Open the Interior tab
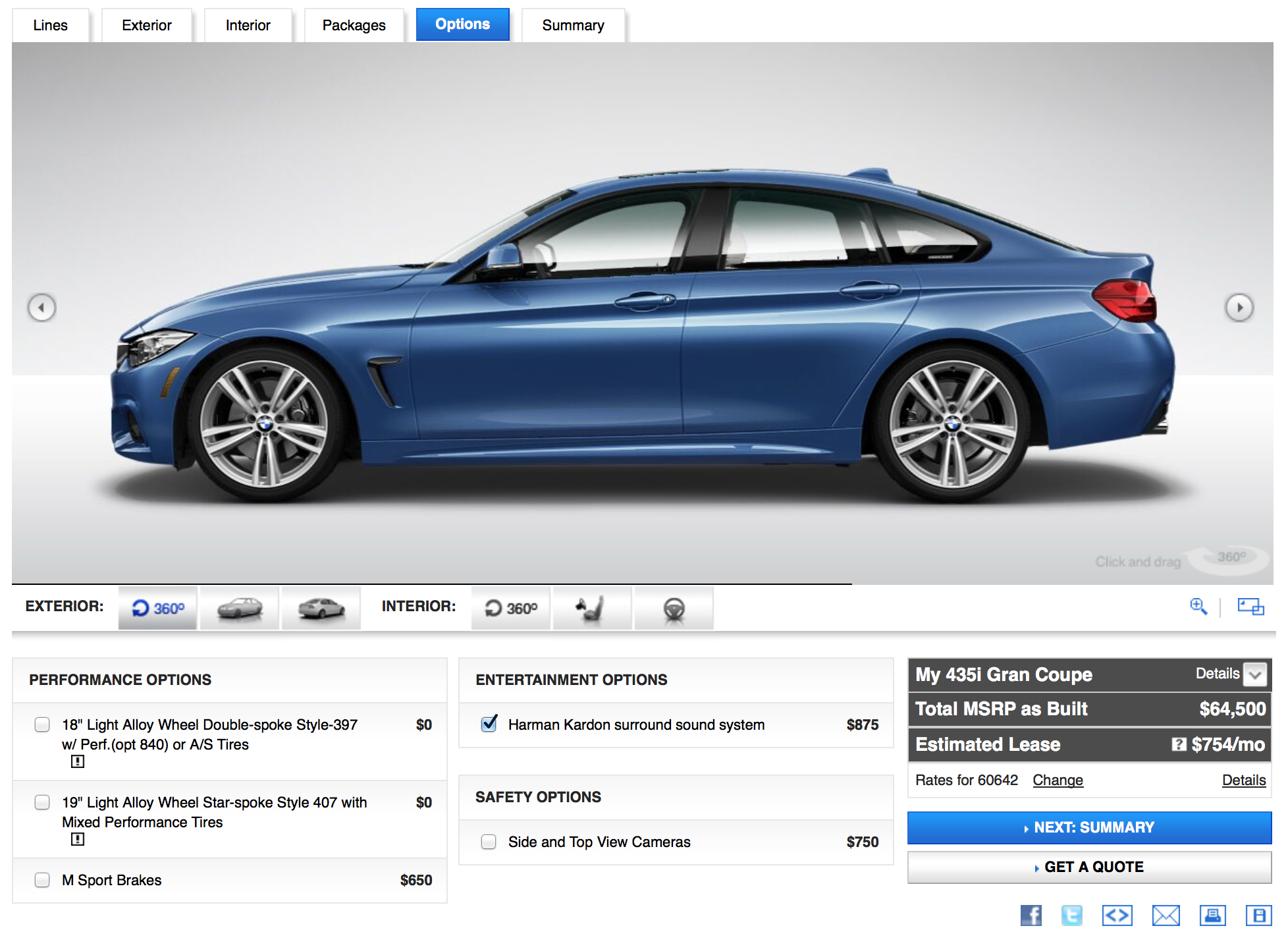 point(248,25)
